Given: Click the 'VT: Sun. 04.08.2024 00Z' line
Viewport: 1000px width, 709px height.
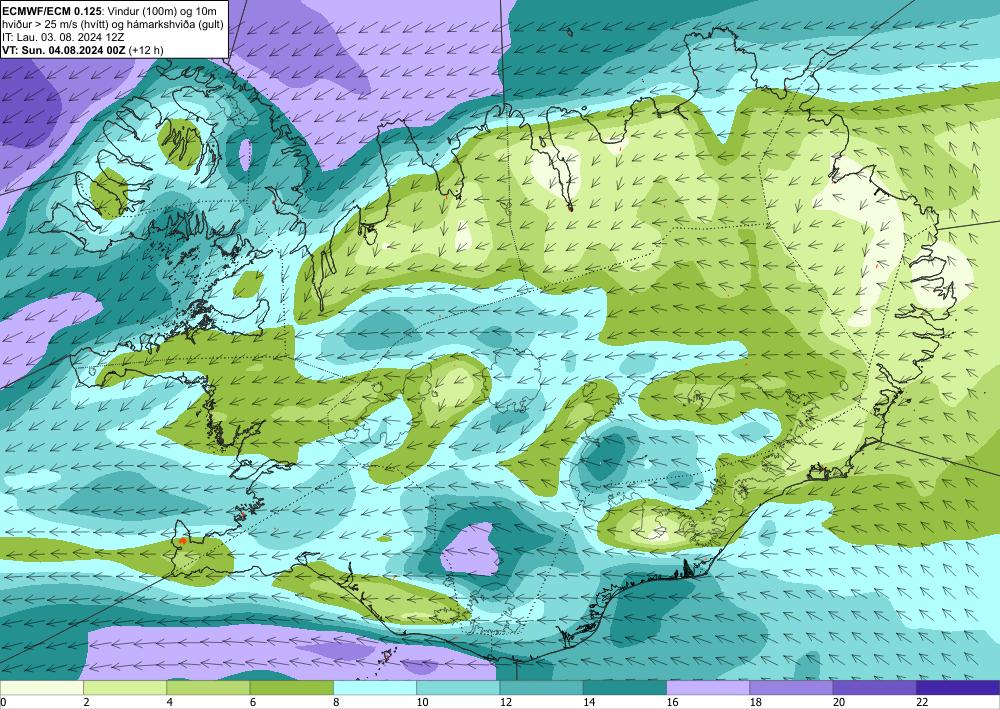Looking at the screenshot, I should [83, 50].
